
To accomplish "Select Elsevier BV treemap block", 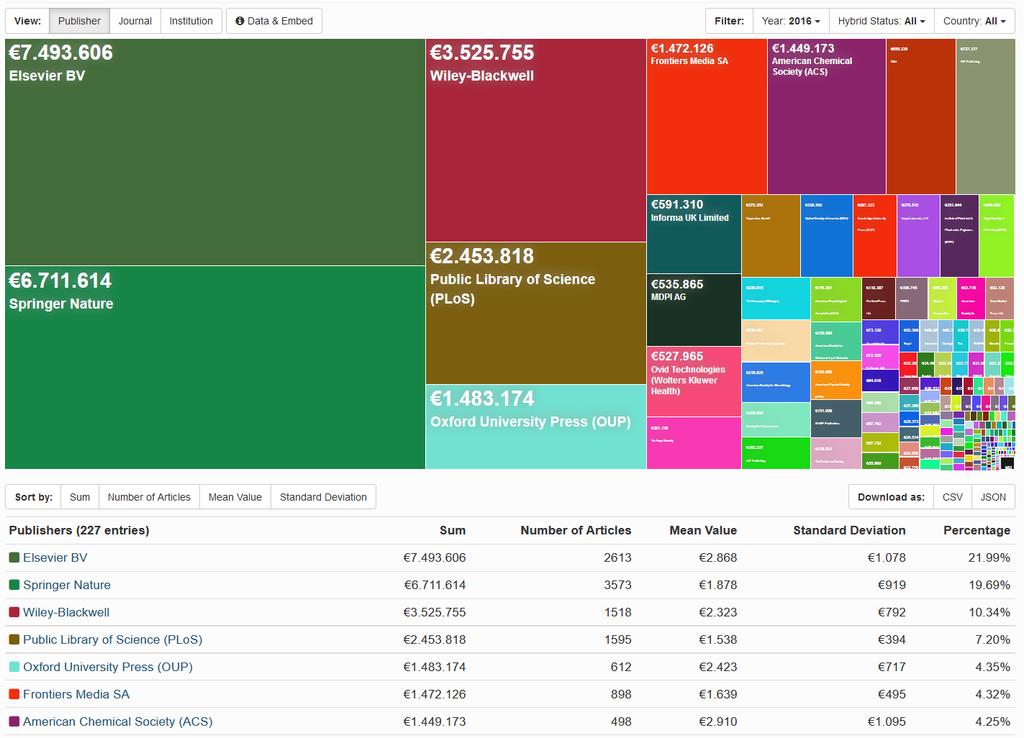I will (215, 152).
